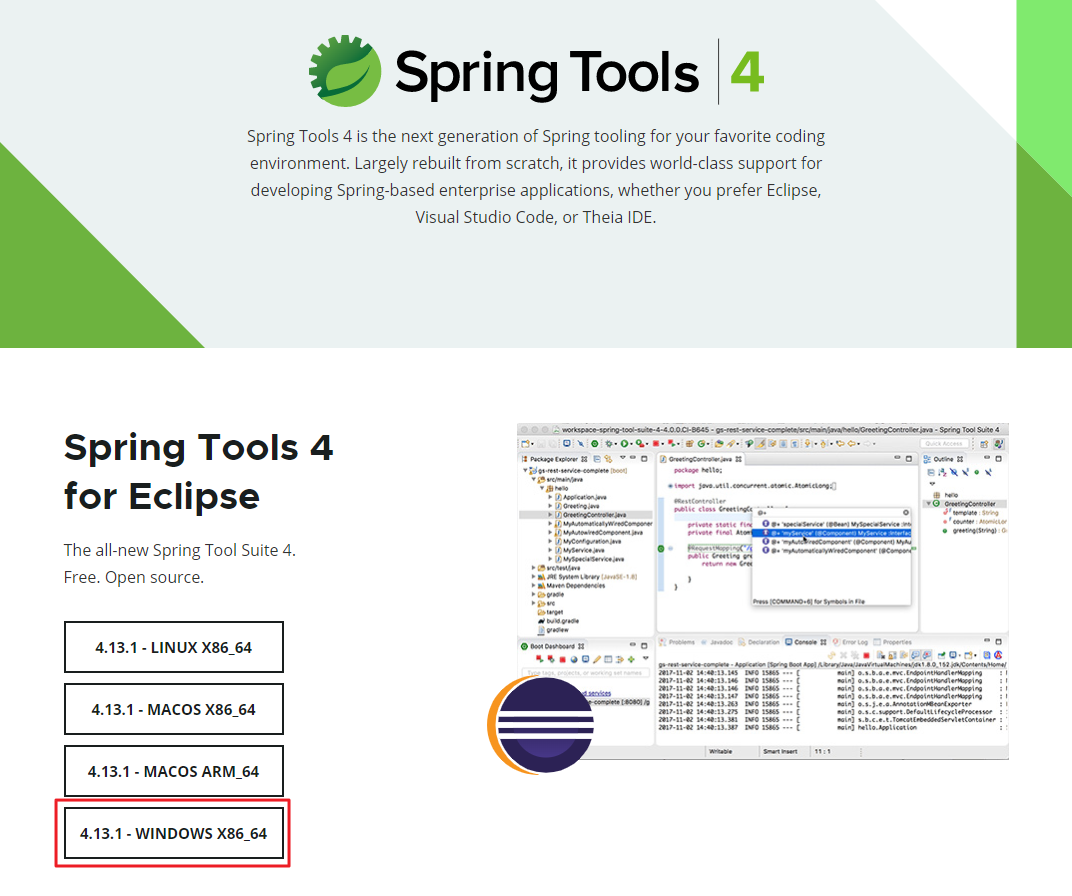Switch to the Problems tab
Image resolution: width=1072 pixels, height=896 pixels.
pyautogui.click(x=682, y=642)
